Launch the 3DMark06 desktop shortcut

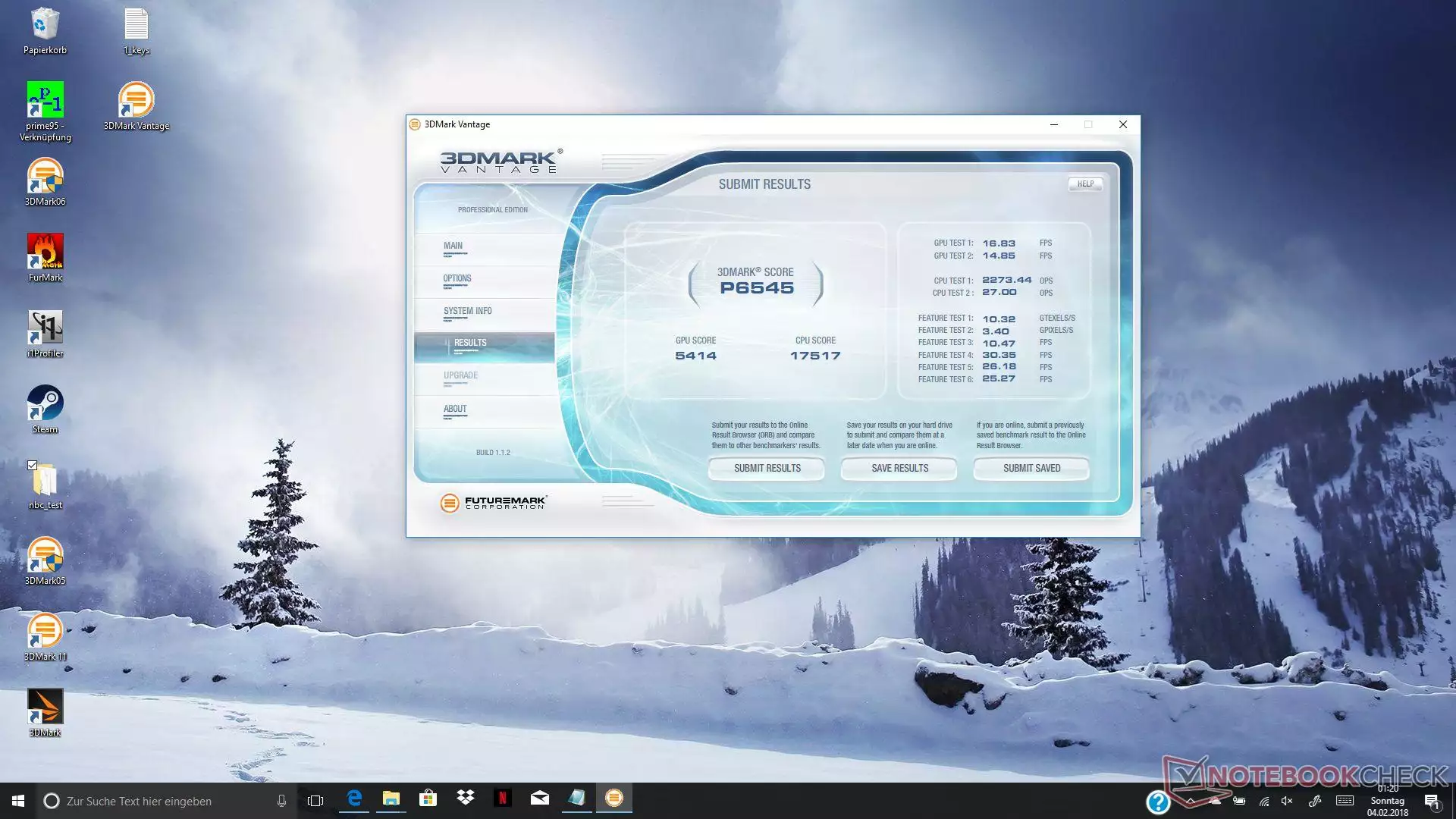click(45, 182)
